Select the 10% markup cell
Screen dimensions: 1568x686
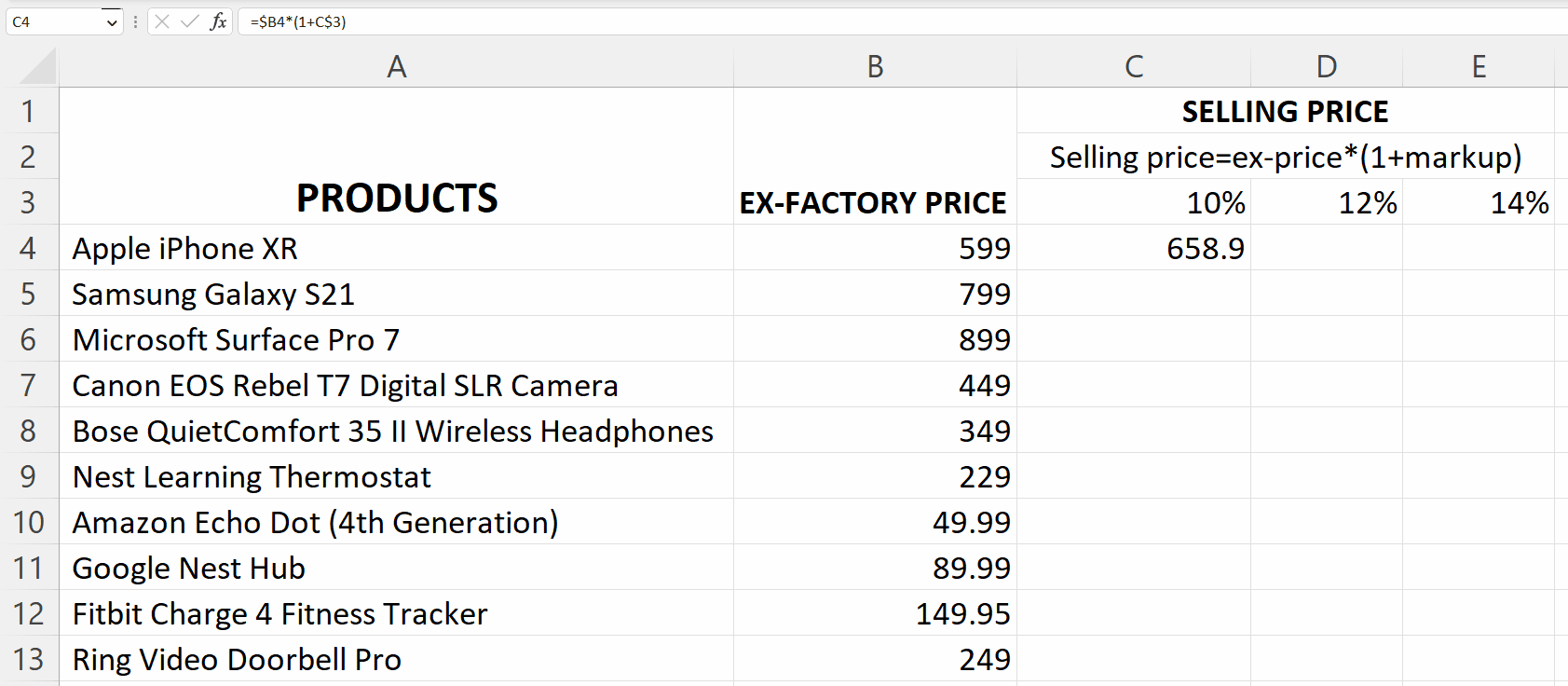(x=1133, y=202)
